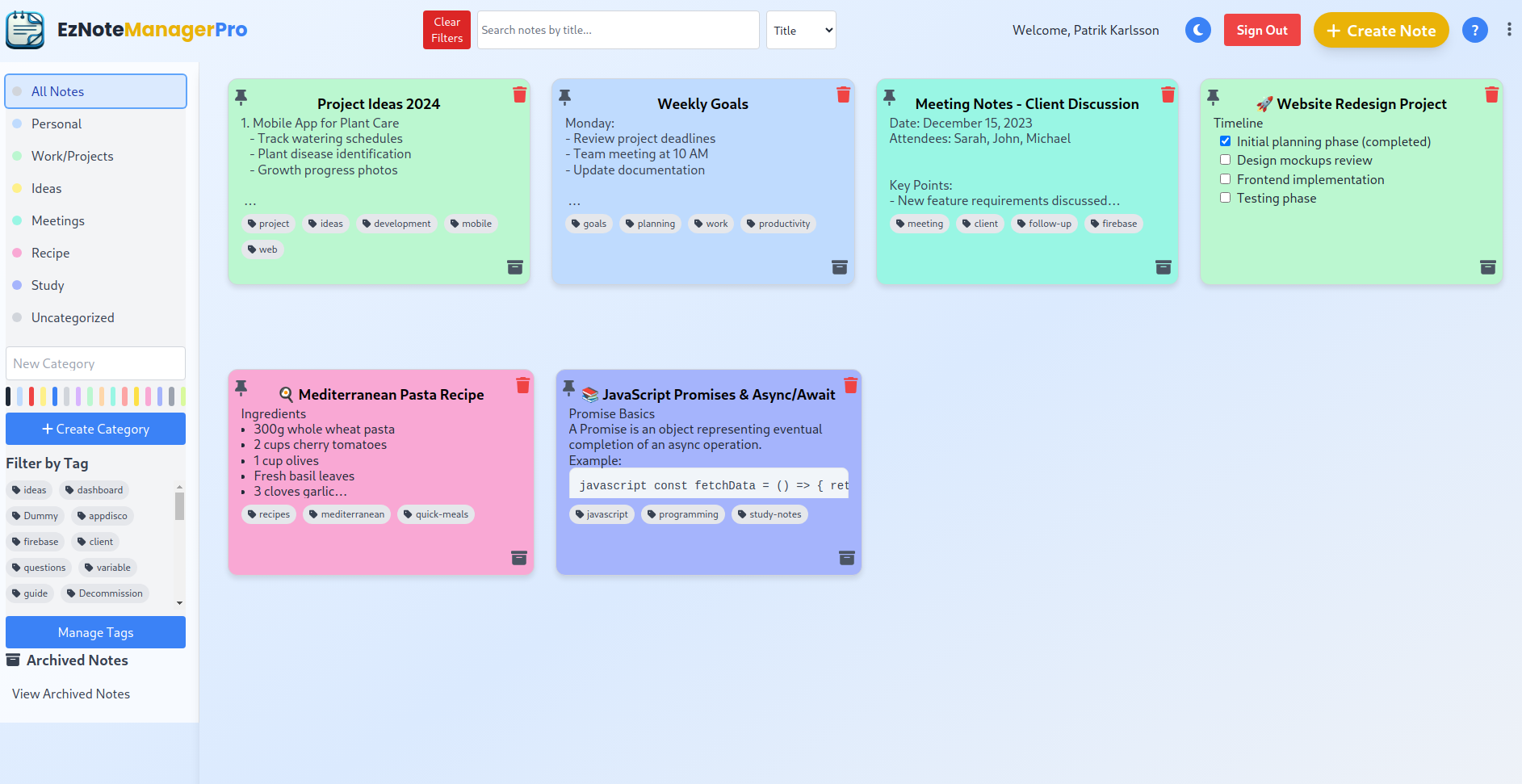Select the Work/Projects category
Viewport: 1522px width, 784px height.
(x=95, y=156)
